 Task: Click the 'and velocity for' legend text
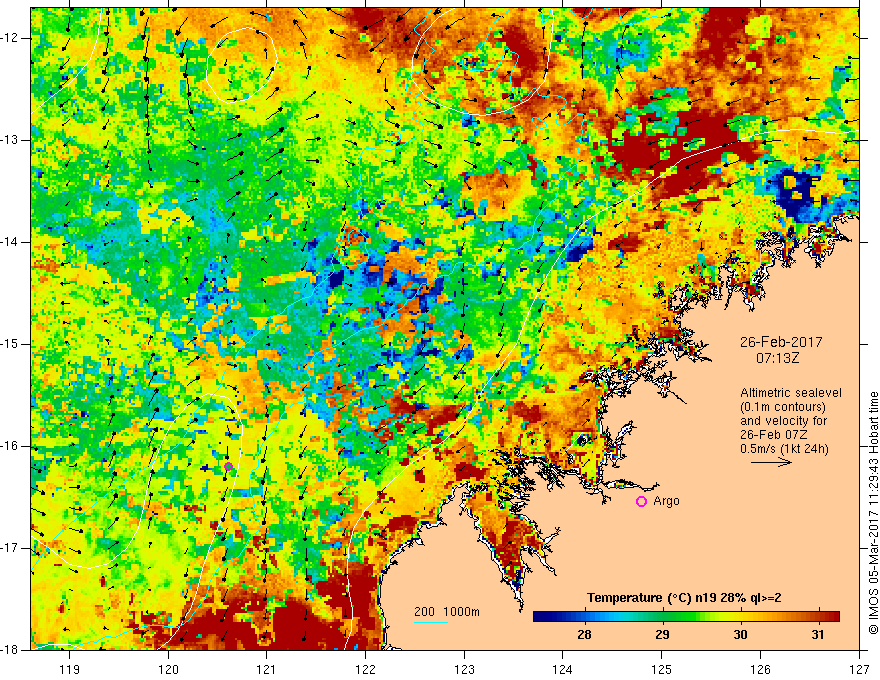[x=783, y=421]
